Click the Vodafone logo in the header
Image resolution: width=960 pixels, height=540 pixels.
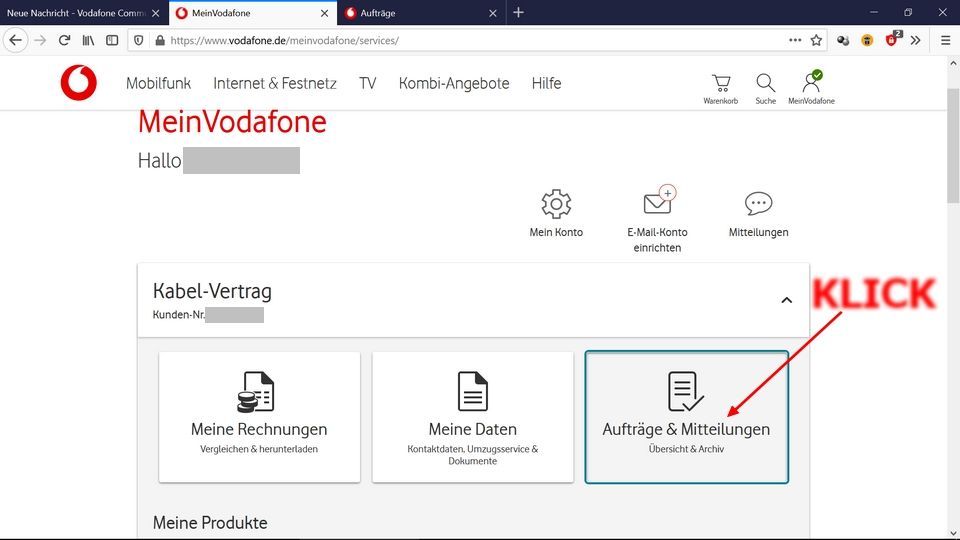(x=78, y=83)
